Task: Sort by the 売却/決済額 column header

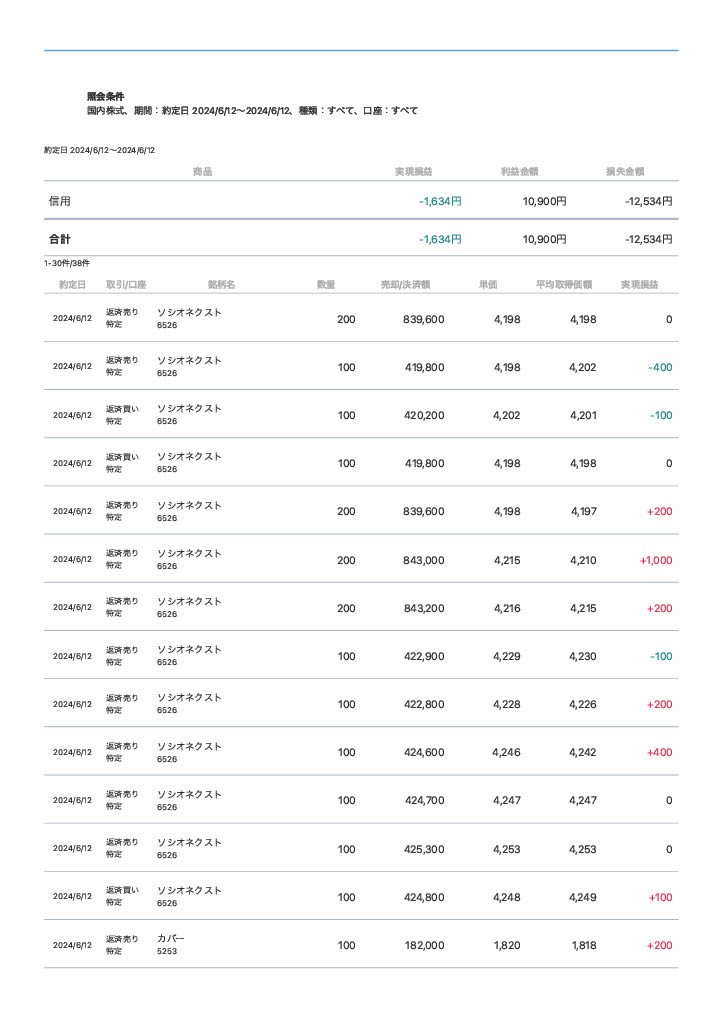Action: tap(405, 285)
